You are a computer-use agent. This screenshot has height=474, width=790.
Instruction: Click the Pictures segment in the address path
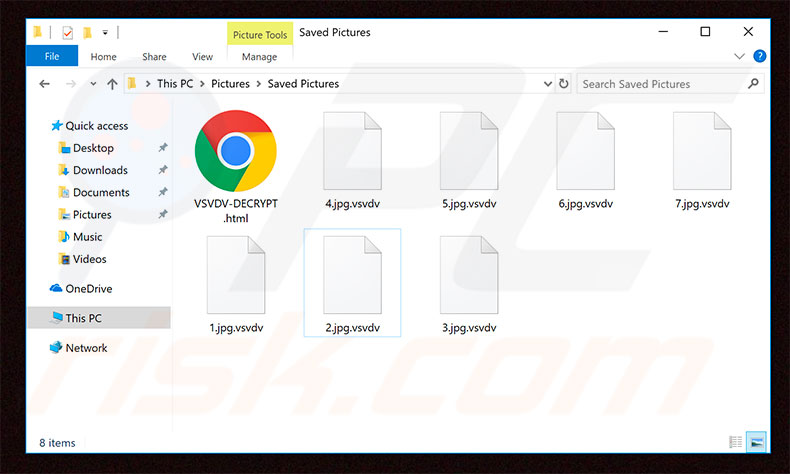click(x=230, y=84)
